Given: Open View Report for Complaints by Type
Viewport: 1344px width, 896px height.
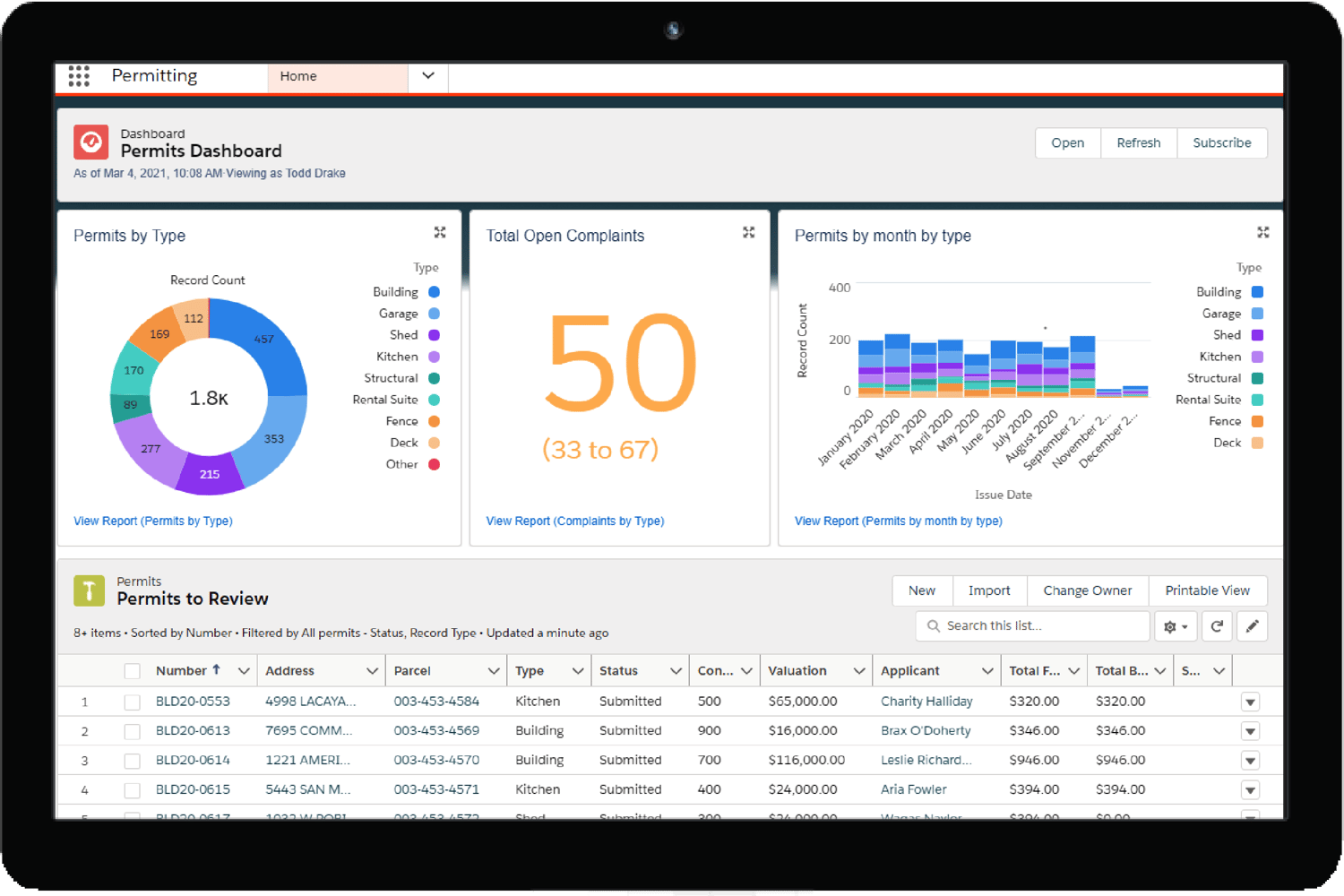Looking at the screenshot, I should (574, 521).
